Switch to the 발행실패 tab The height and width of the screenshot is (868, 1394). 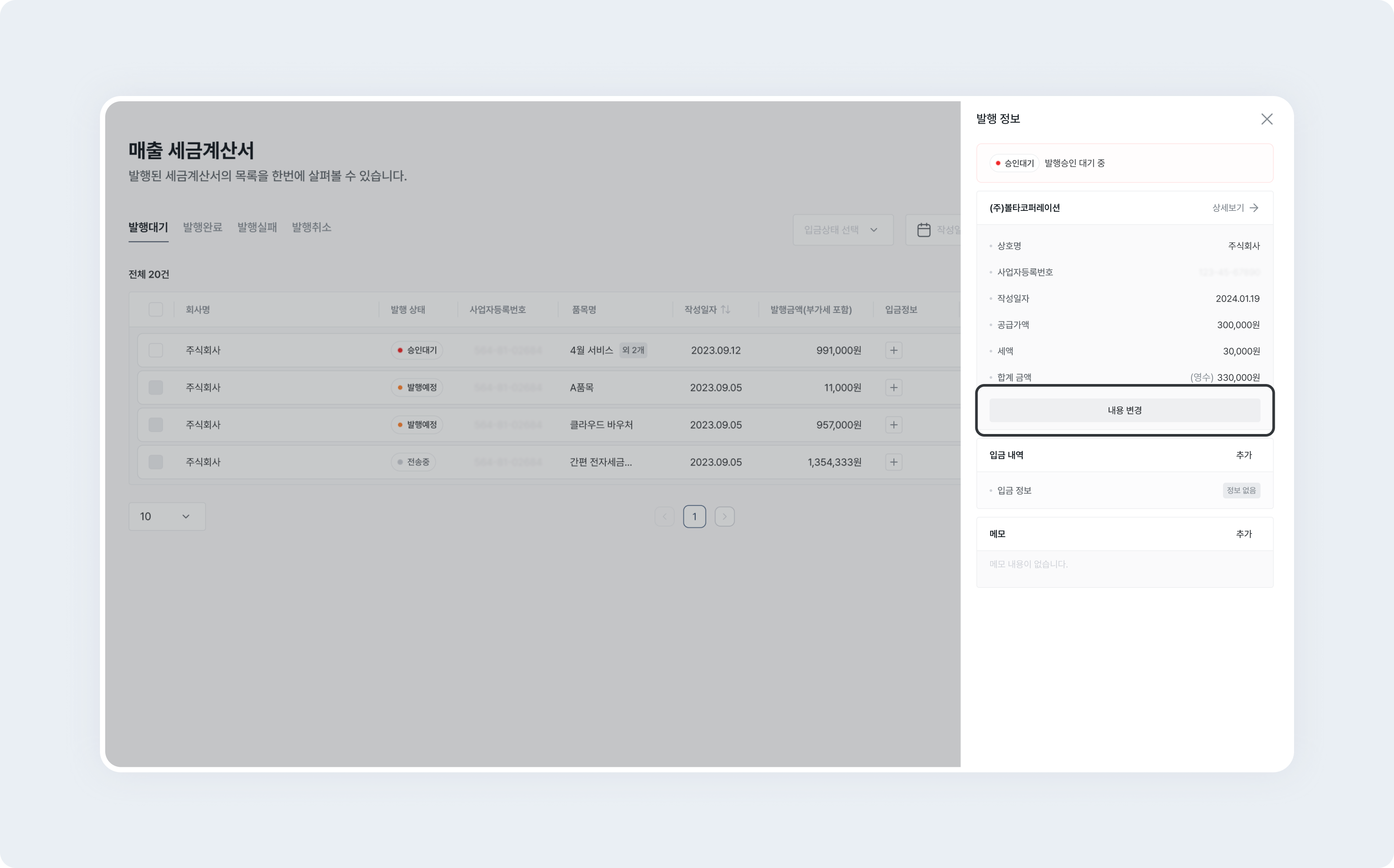point(256,228)
